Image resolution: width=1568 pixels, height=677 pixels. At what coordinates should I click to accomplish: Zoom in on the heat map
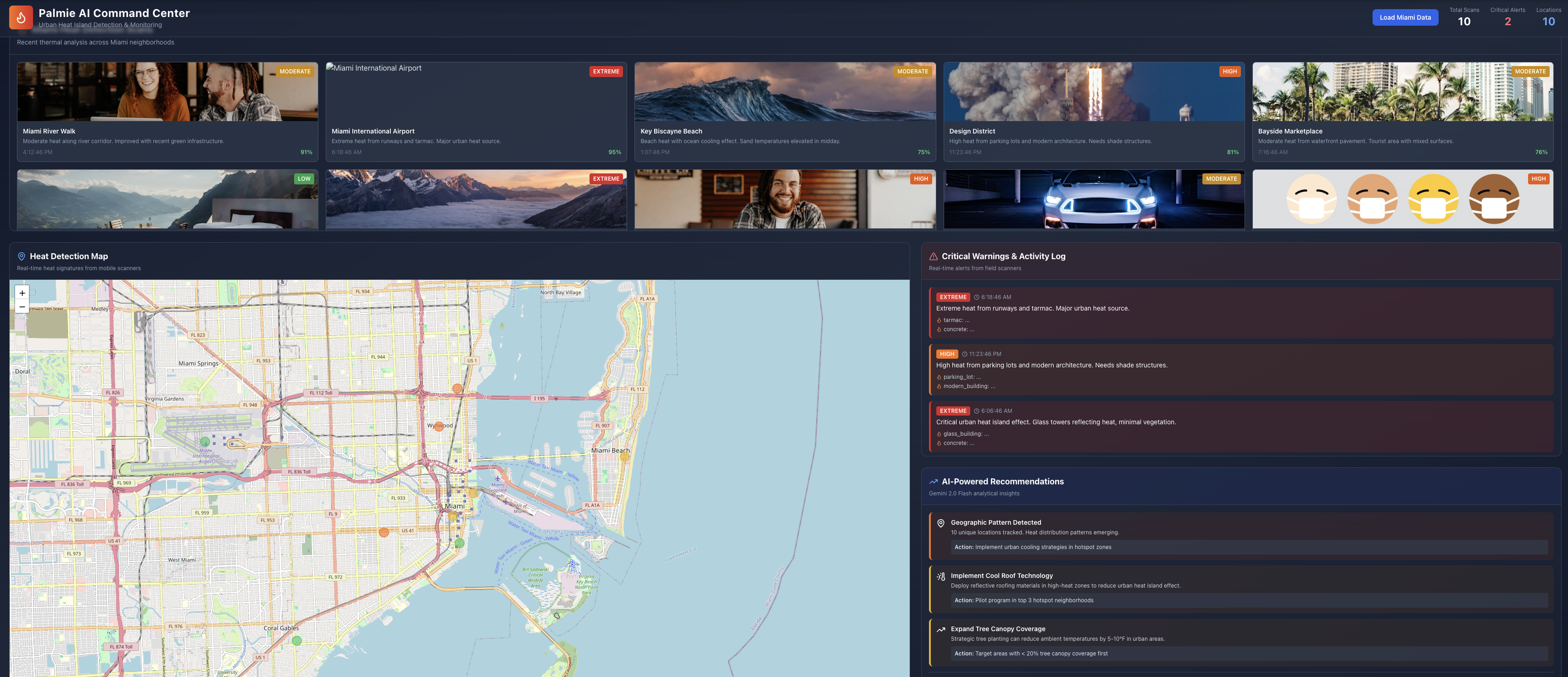[22, 293]
